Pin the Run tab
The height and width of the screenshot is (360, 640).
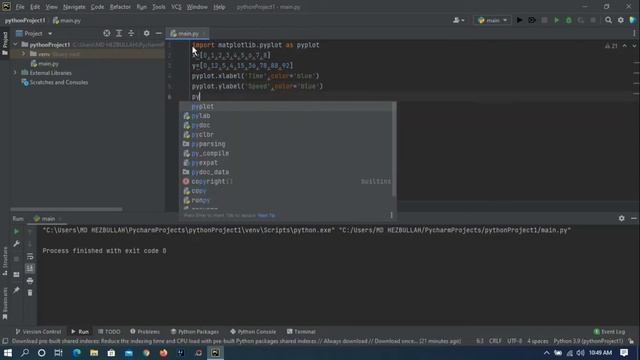(x=16, y=290)
